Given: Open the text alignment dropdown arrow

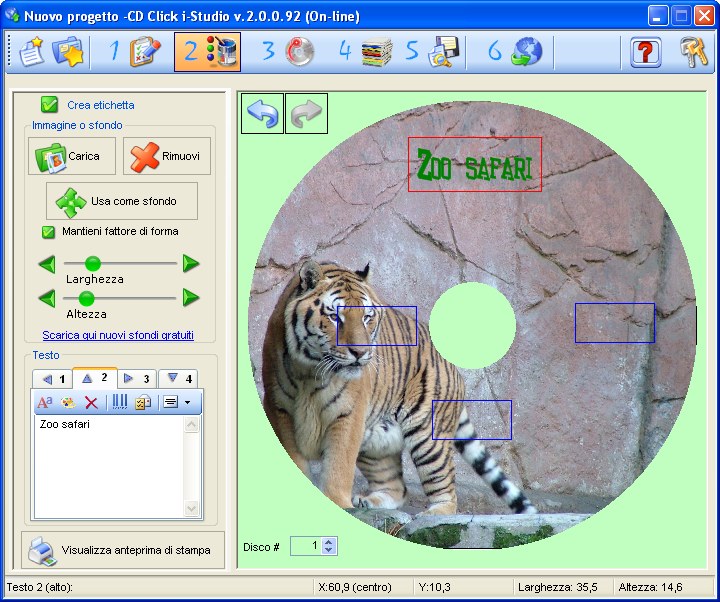Looking at the screenshot, I should coord(186,402).
